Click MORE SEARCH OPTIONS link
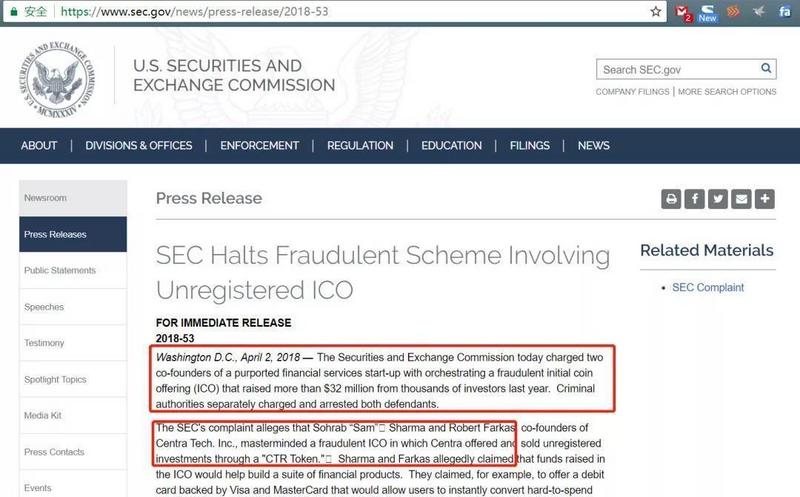Image resolution: width=800 pixels, height=497 pixels. pyautogui.click(x=727, y=92)
